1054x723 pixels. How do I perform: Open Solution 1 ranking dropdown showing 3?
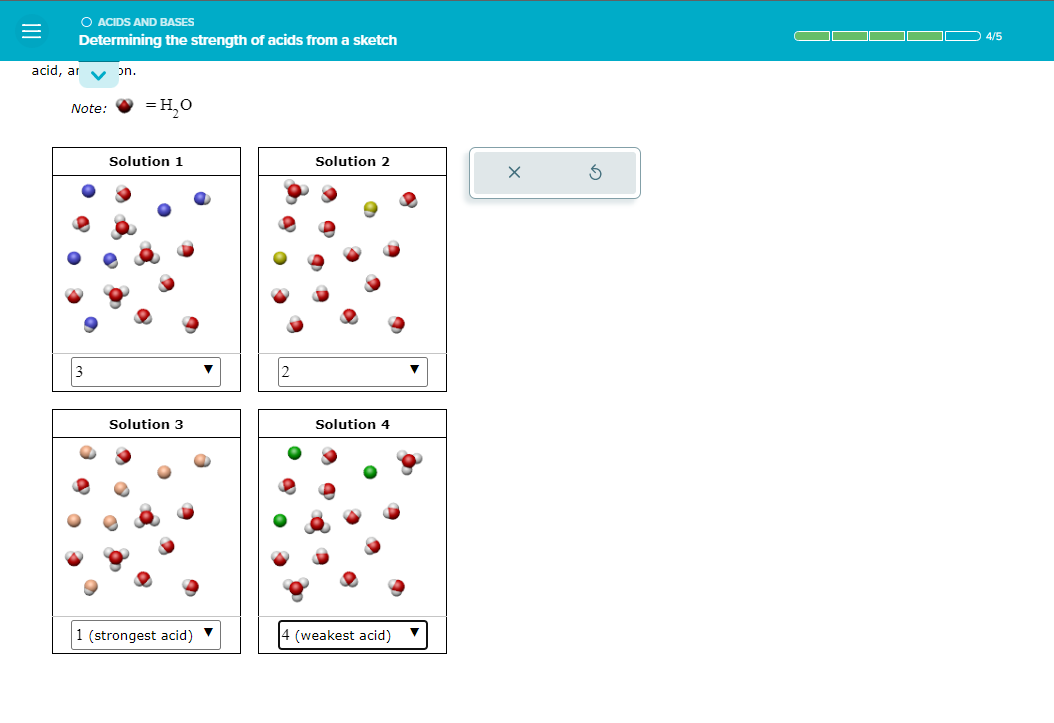coord(146,372)
